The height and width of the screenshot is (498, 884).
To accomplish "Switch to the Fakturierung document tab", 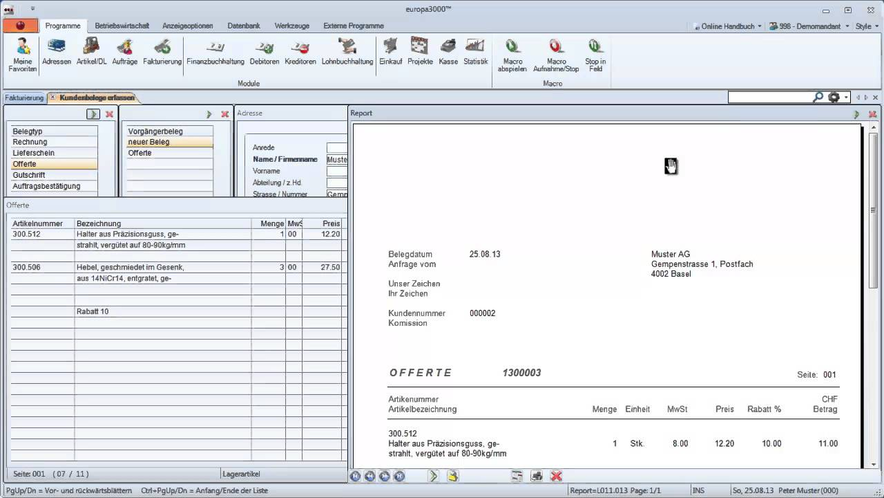I will tap(24, 98).
